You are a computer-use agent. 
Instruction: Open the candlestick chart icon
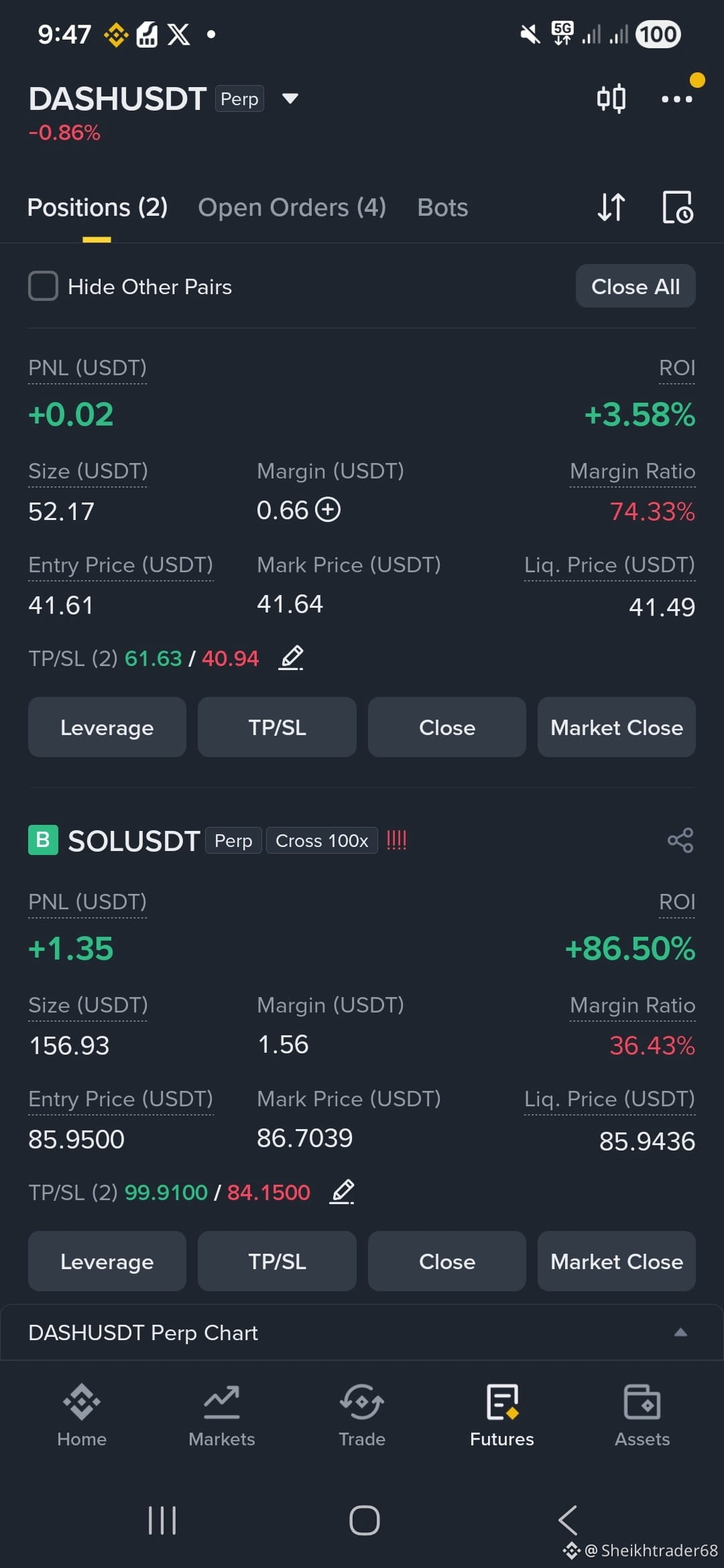point(611,99)
